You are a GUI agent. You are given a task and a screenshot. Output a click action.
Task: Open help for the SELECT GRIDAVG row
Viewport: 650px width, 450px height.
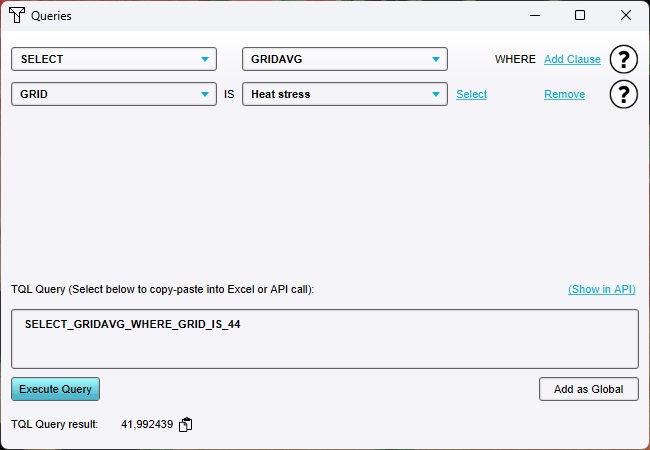pos(623,59)
